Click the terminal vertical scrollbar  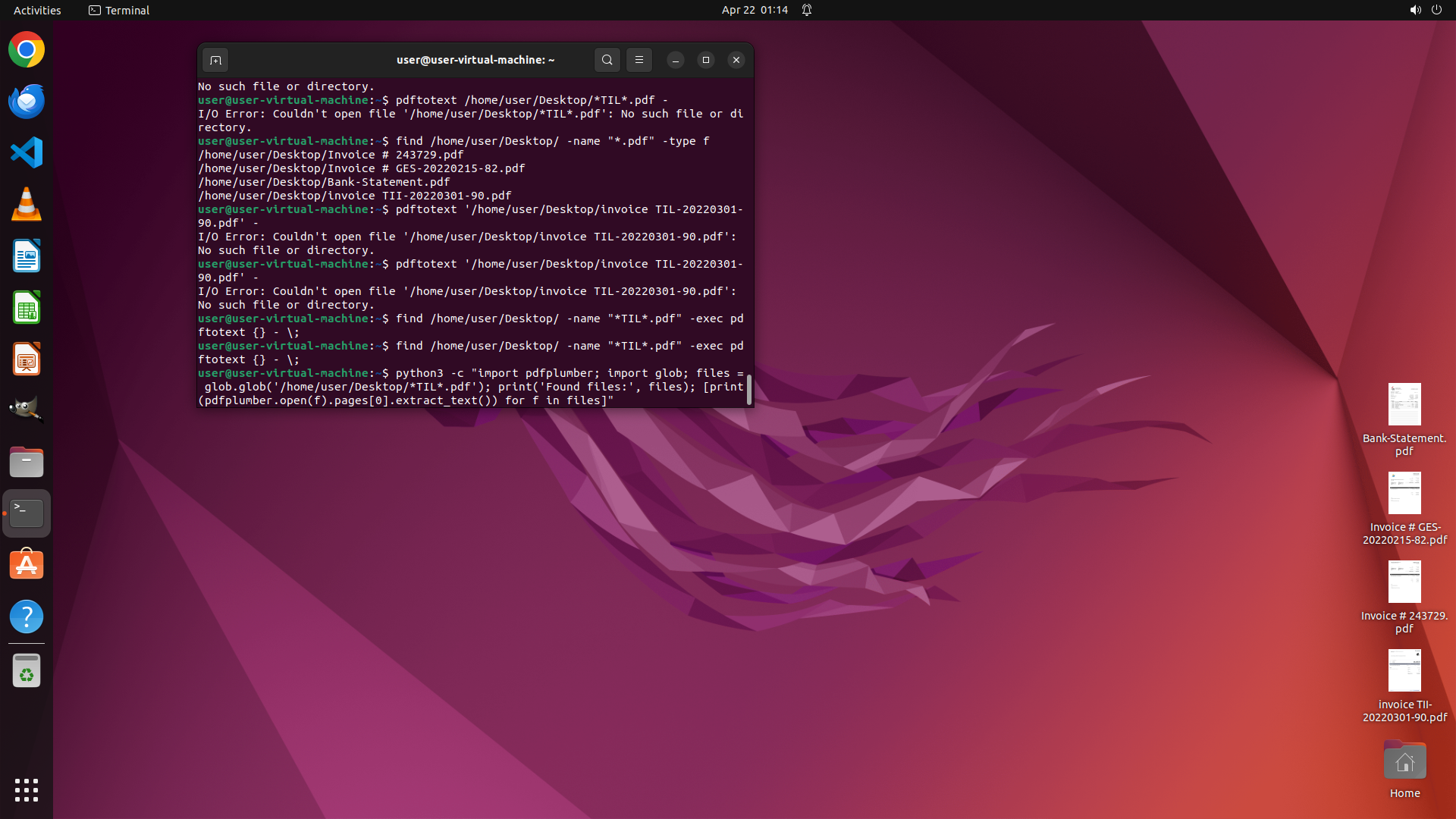click(x=749, y=390)
